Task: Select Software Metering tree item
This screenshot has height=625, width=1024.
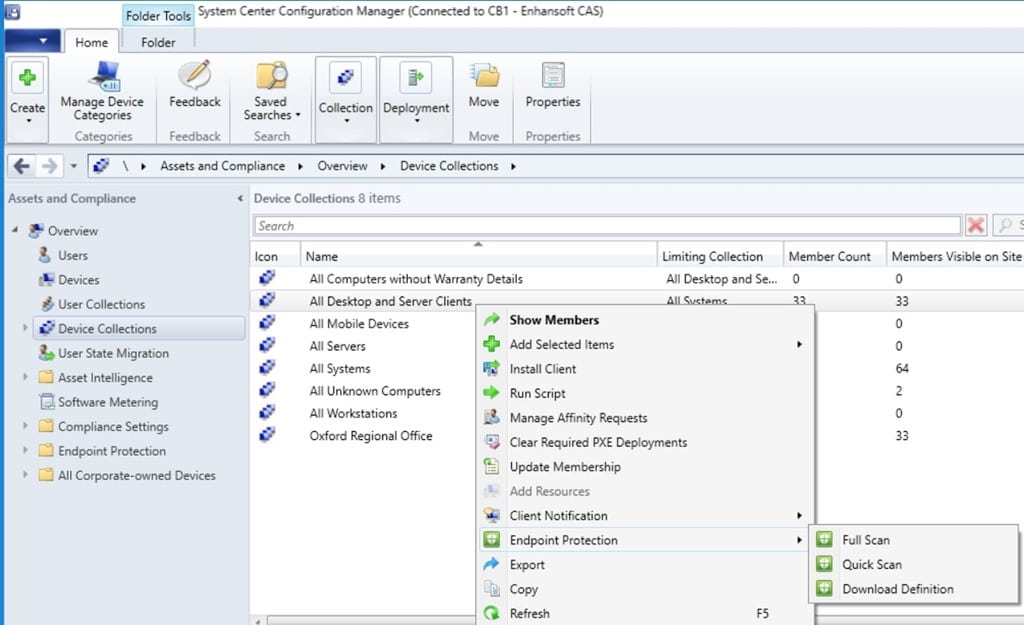Action: (108, 402)
